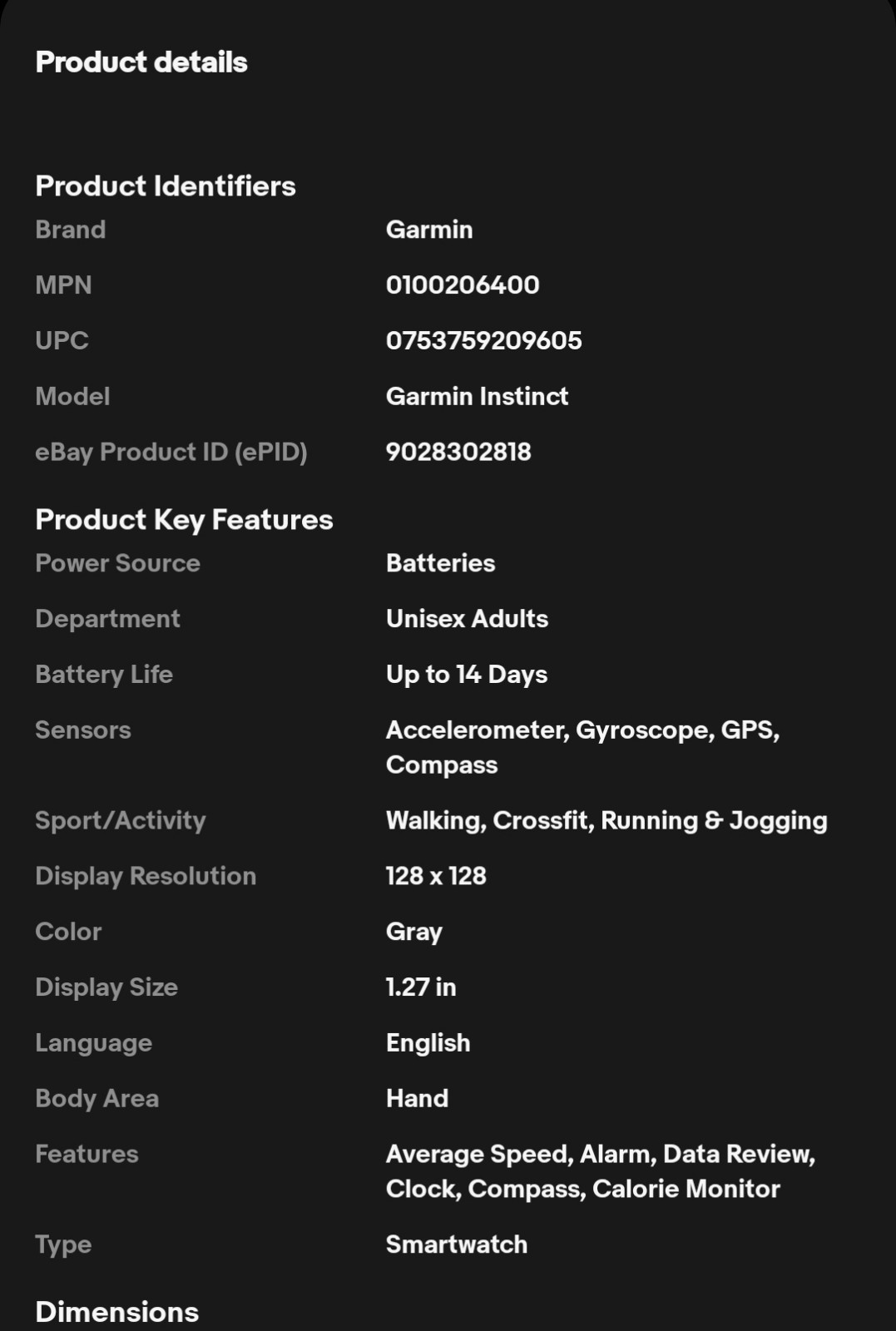
Task: Select the Color value Gray
Action: click(414, 933)
